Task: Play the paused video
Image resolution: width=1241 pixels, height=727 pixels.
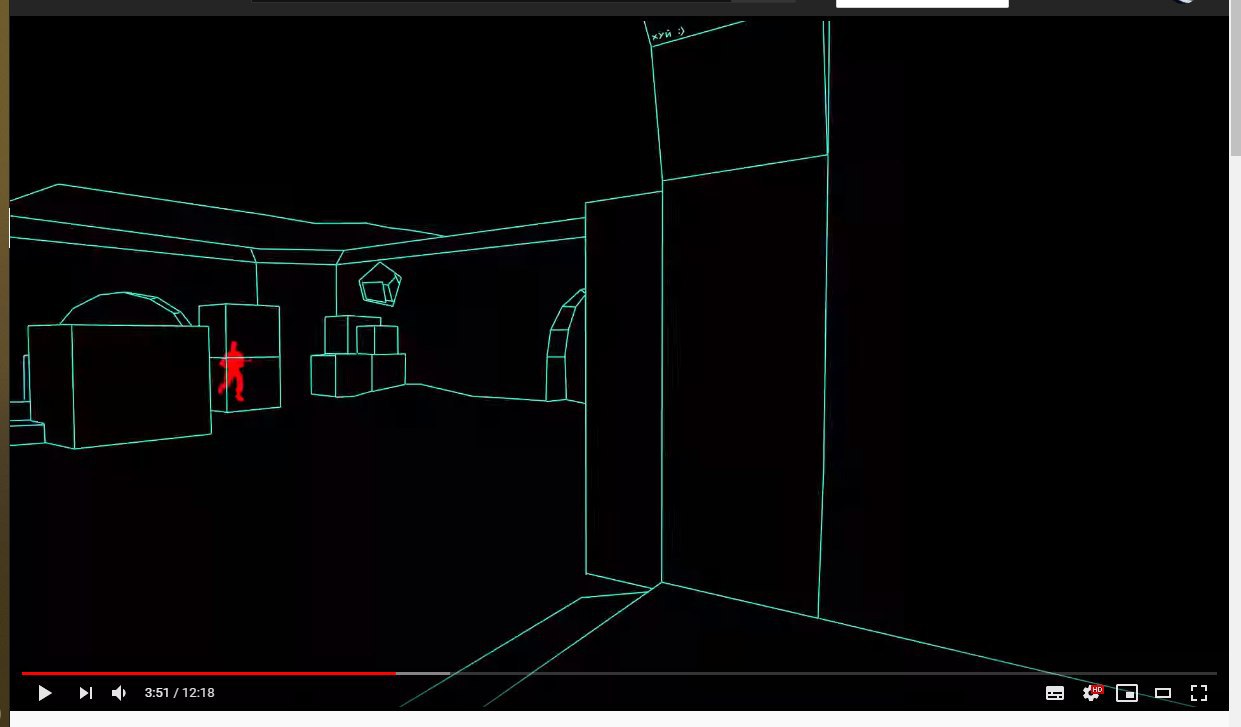Action: tap(44, 693)
